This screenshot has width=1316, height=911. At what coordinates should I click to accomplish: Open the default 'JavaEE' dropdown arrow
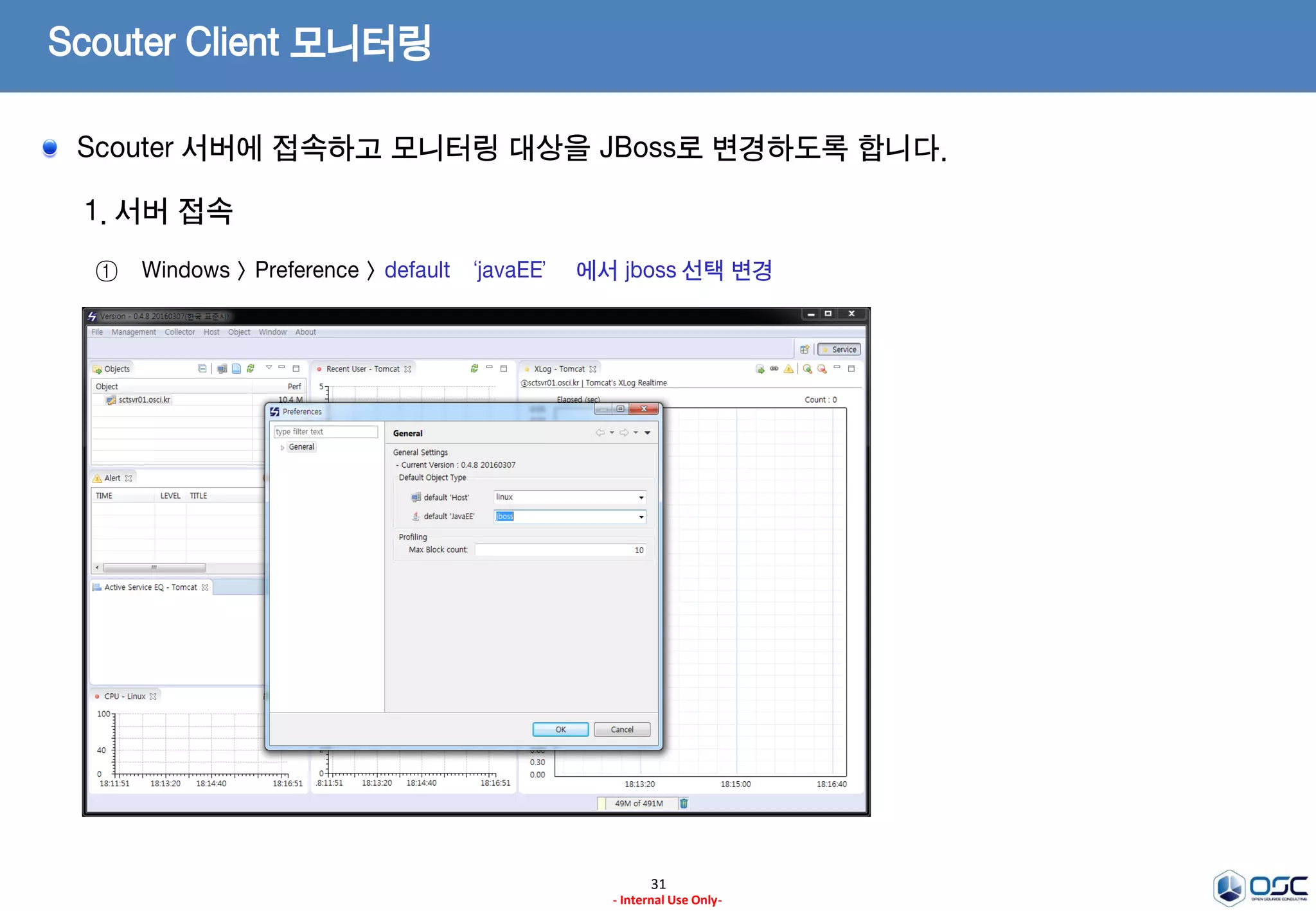coord(641,517)
